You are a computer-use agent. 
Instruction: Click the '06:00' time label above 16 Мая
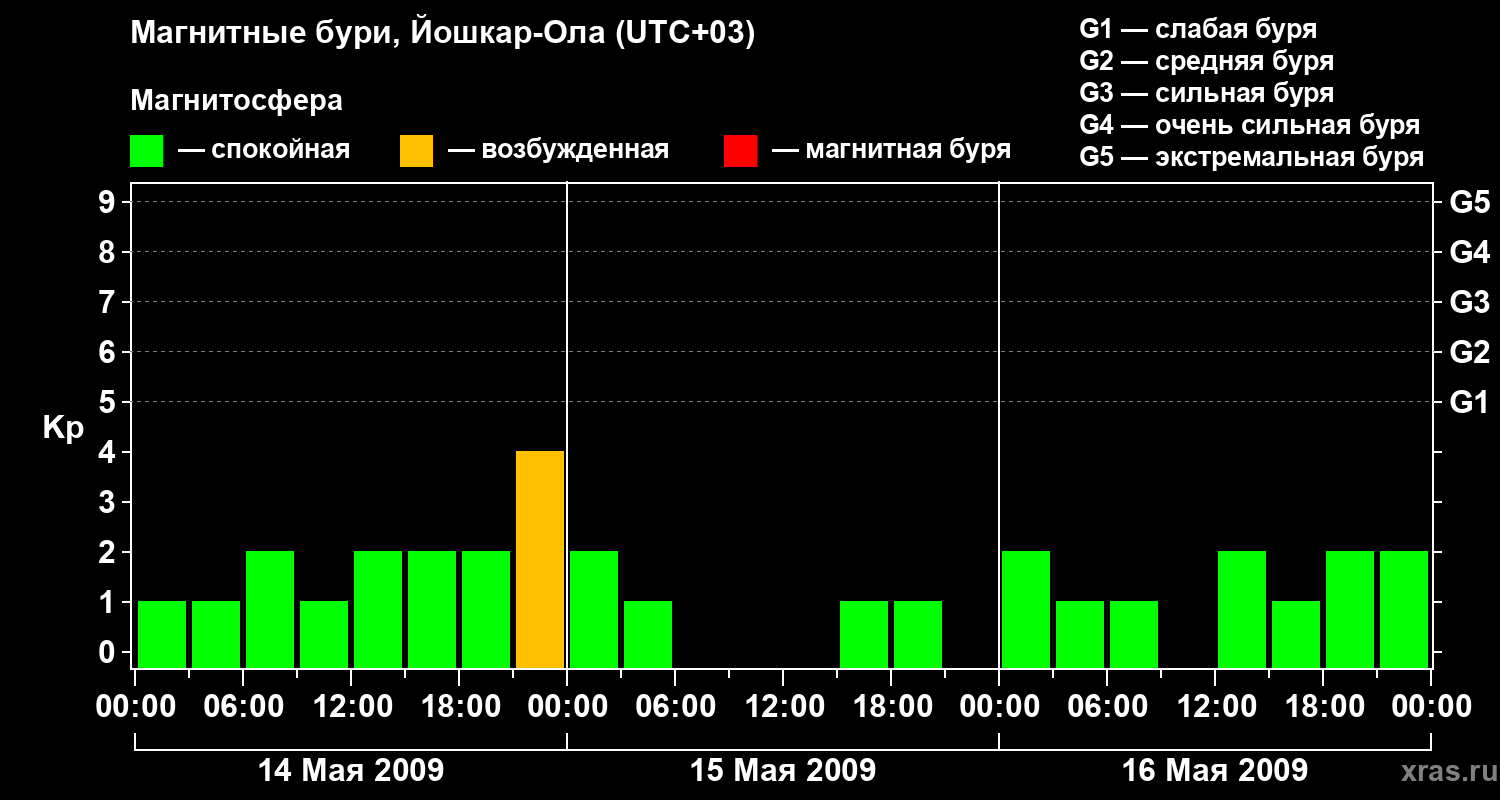(1107, 707)
